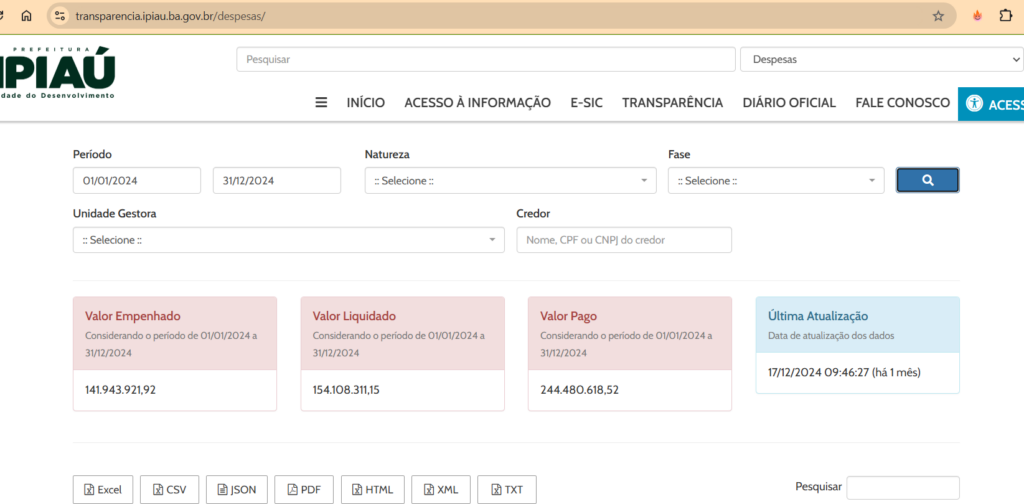This screenshot has width=1024, height=504.
Task: Click the Credor name input field
Action: pos(624,240)
